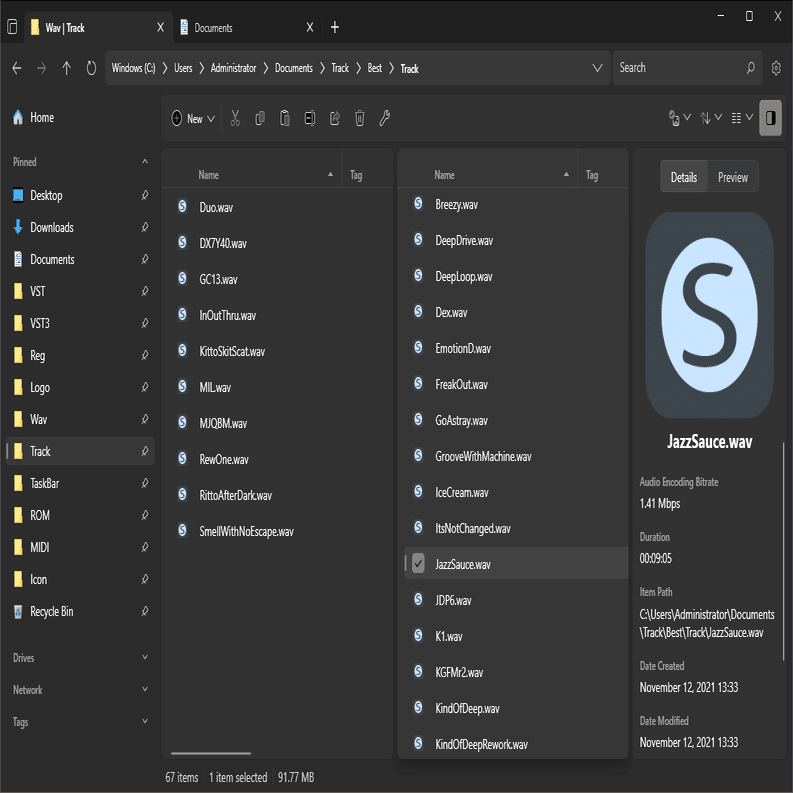Switch to the Documents tab
This screenshot has width=793, height=793.
tap(213, 28)
